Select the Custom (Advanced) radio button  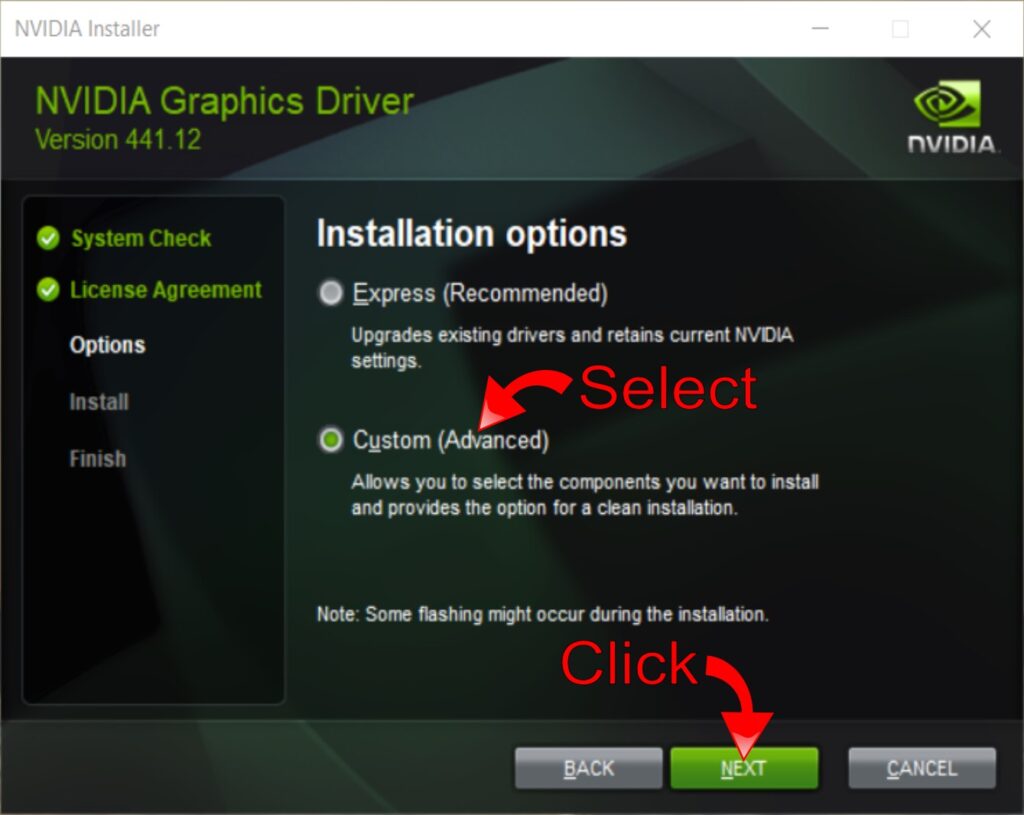330,440
